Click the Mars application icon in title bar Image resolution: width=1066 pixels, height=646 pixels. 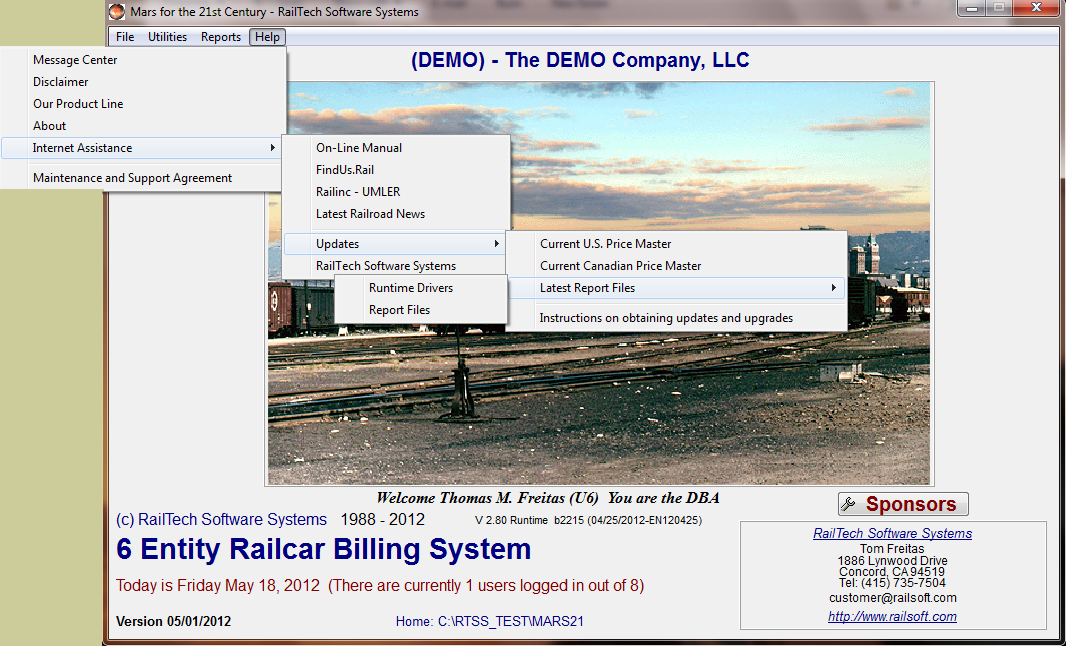[117, 12]
